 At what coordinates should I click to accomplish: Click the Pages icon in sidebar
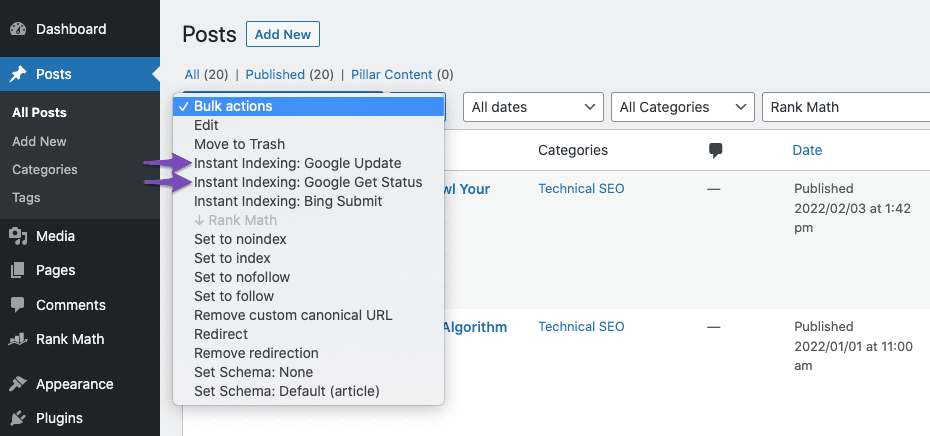(x=18, y=270)
